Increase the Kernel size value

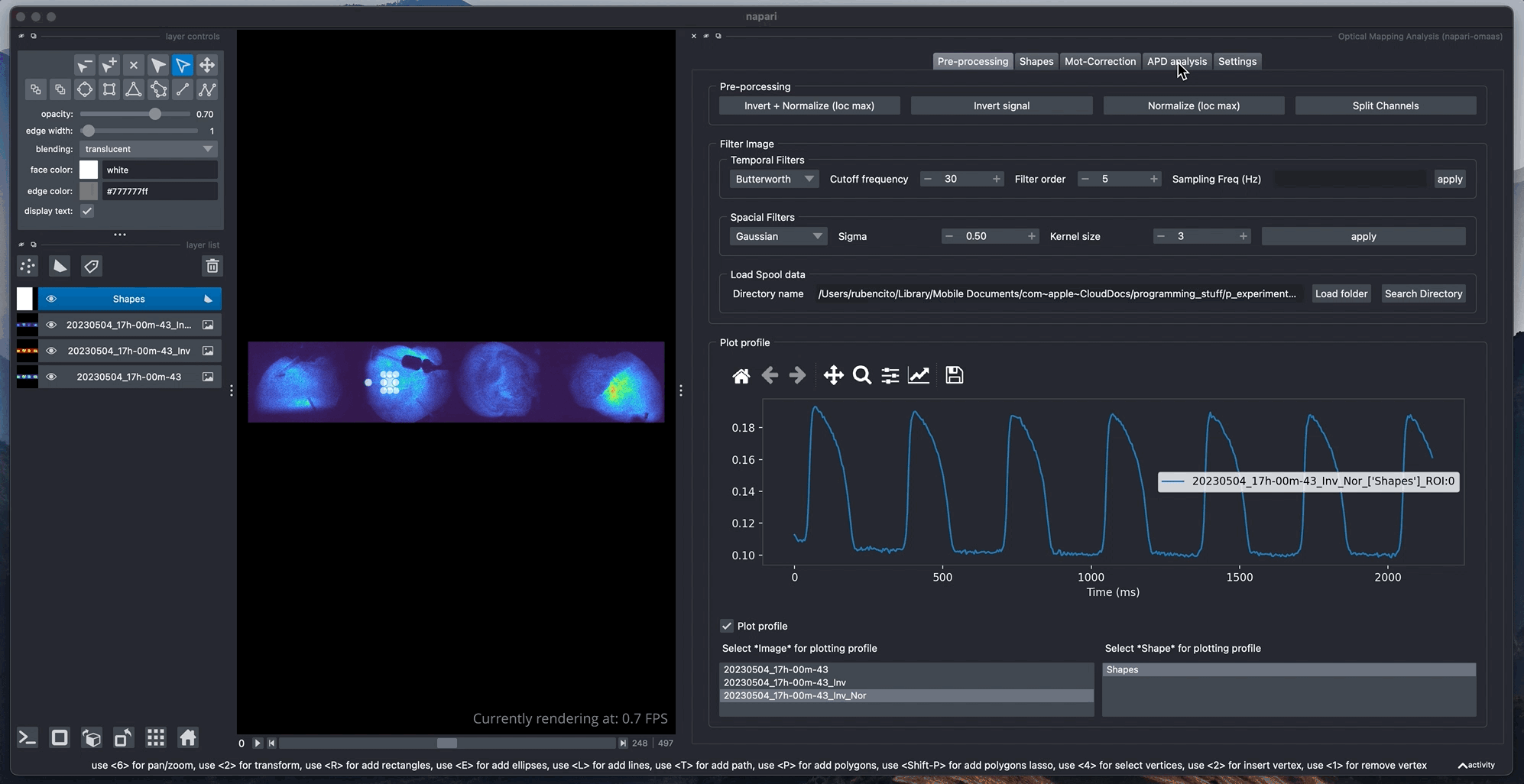(x=1243, y=236)
